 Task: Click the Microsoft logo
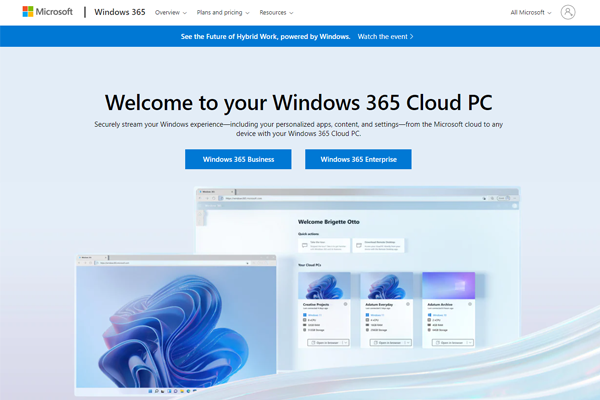[x=47, y=12]
